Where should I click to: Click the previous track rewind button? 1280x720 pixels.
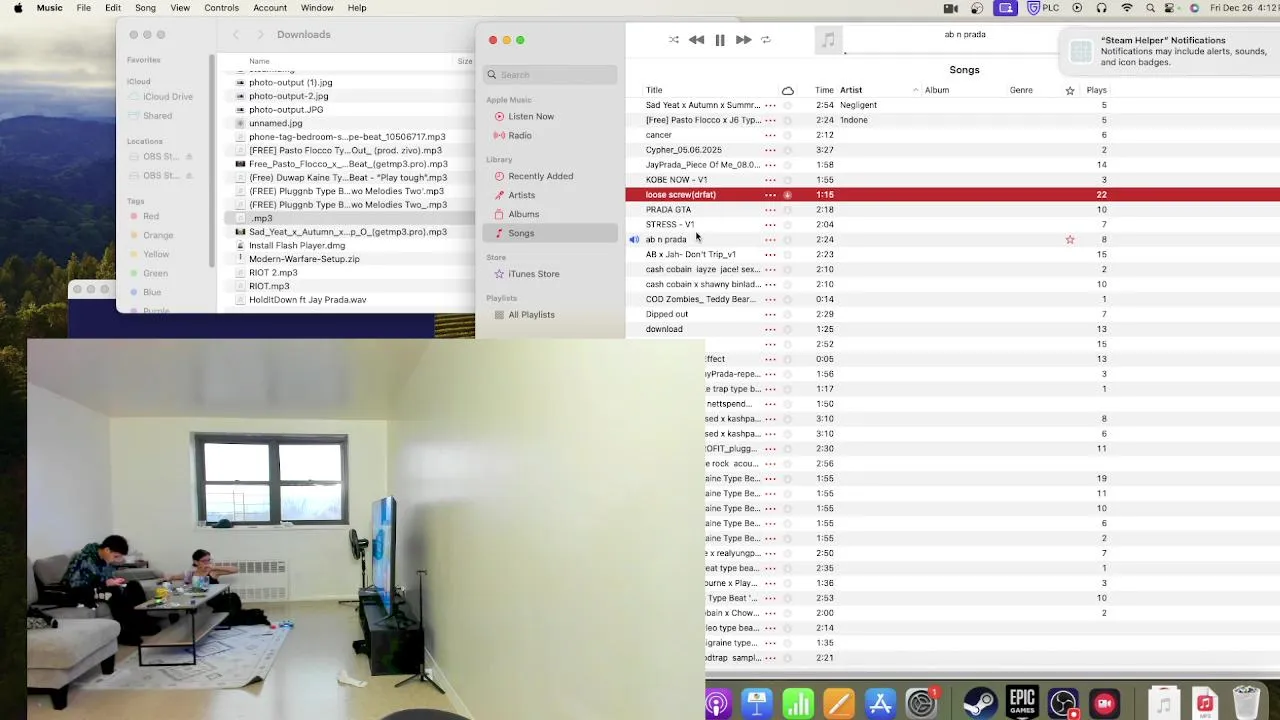[696, 40]
